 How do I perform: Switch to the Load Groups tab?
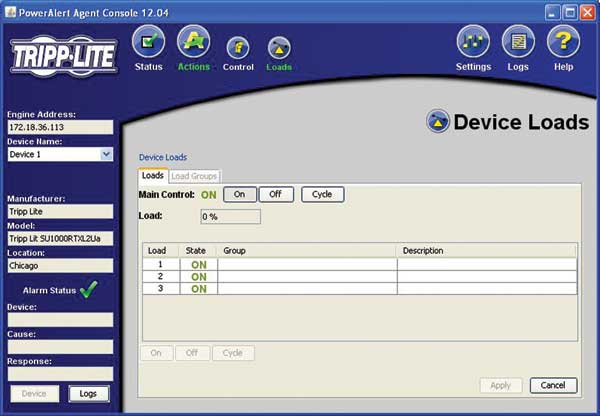coord(194,176)
